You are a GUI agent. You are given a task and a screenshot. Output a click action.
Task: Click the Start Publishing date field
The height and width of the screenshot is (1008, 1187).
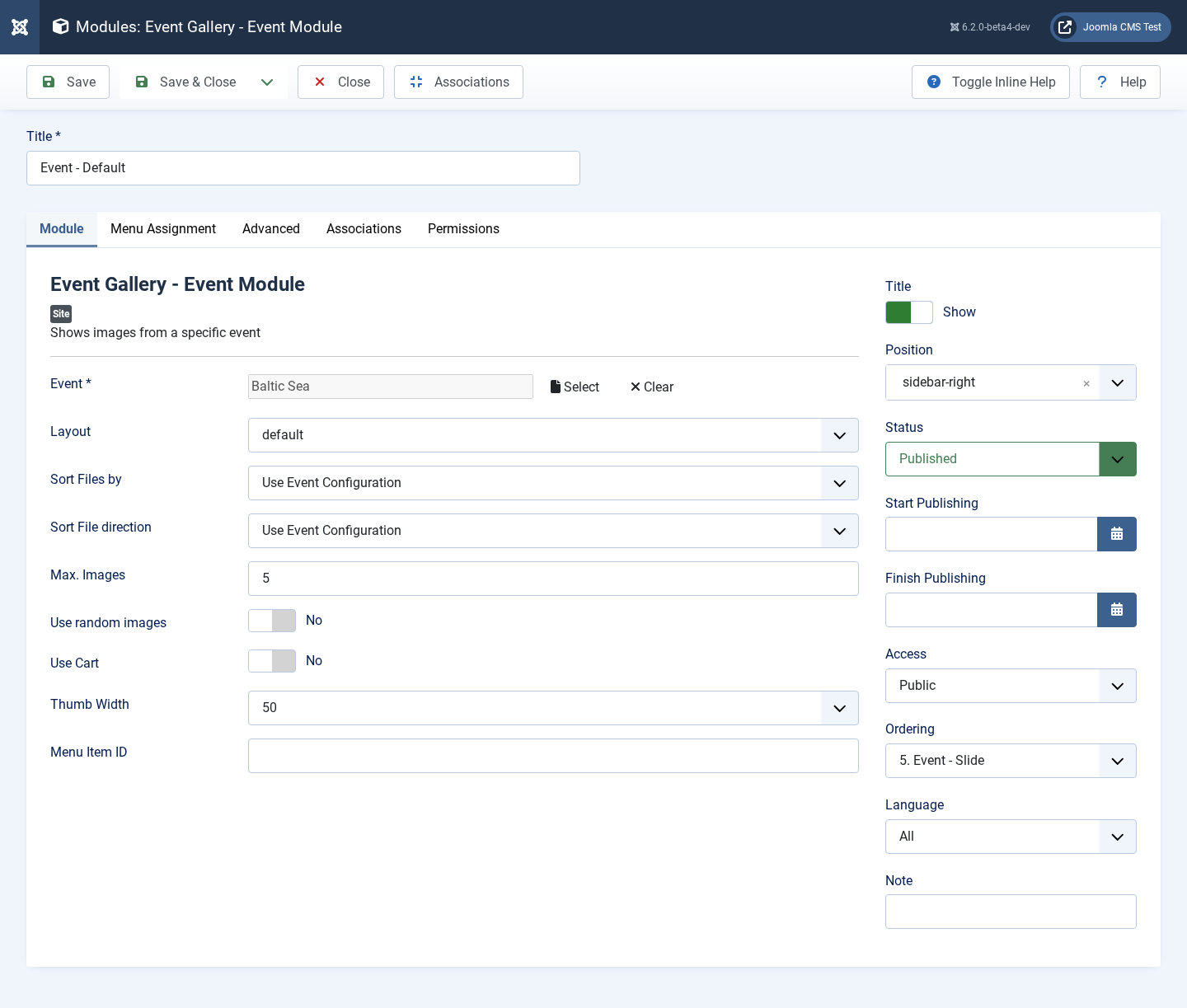[992, 534]
